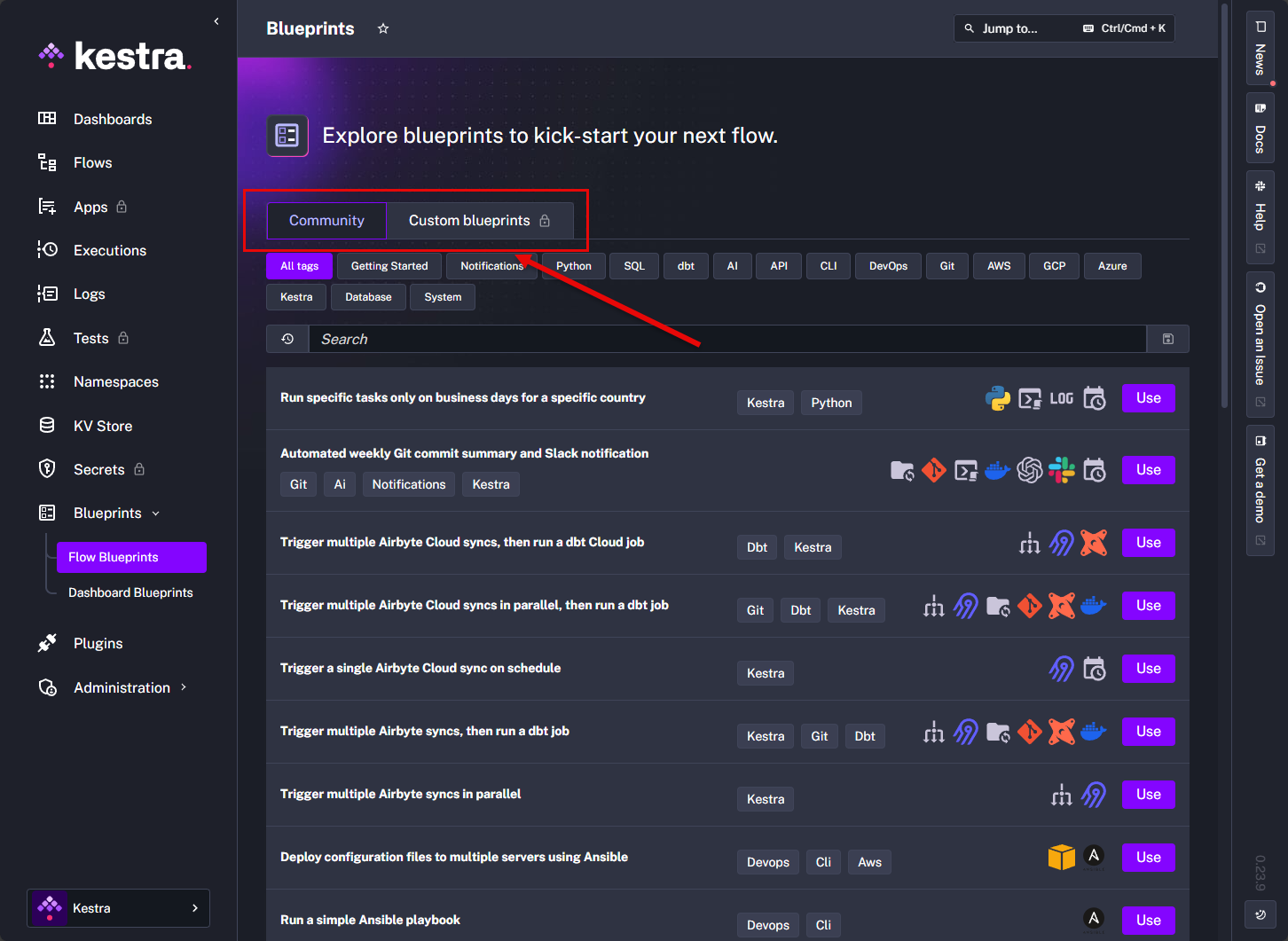Open Dashboards from the sidebar
This screenshot has width=1288, height=941.
click(x=113, y=119)
